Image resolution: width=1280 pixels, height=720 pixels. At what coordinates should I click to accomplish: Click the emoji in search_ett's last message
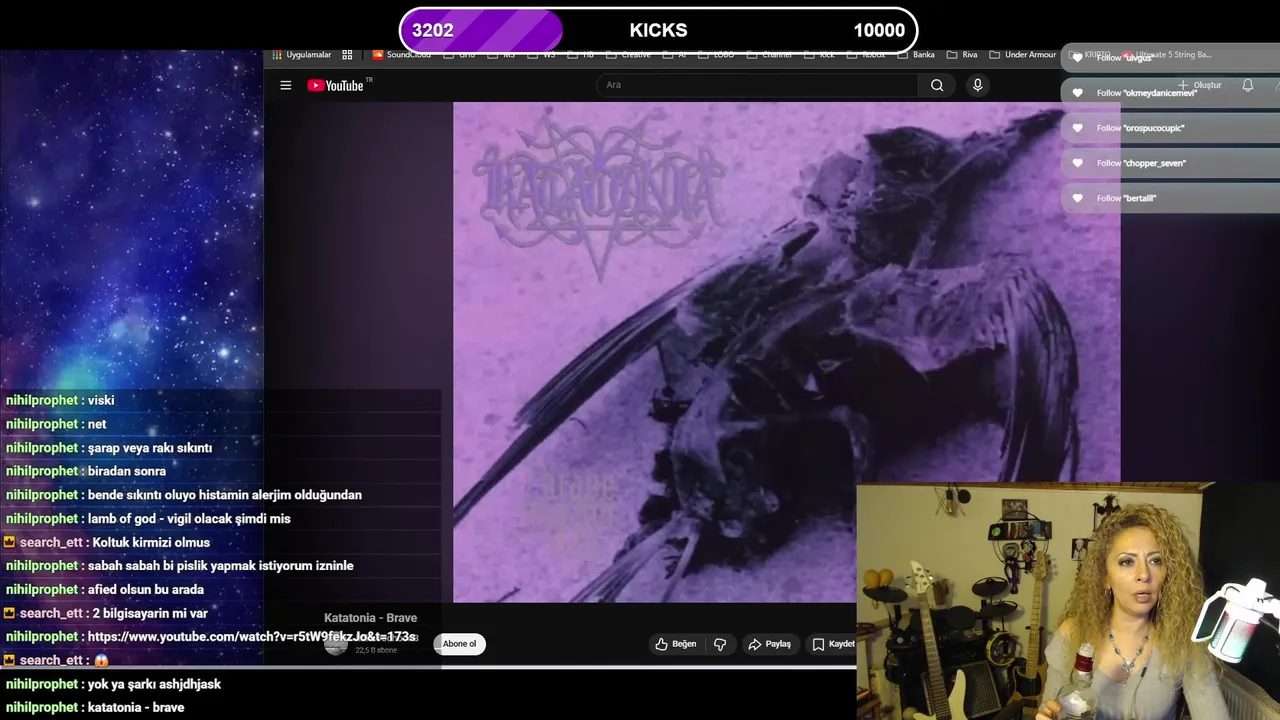[x=100, y=661]
